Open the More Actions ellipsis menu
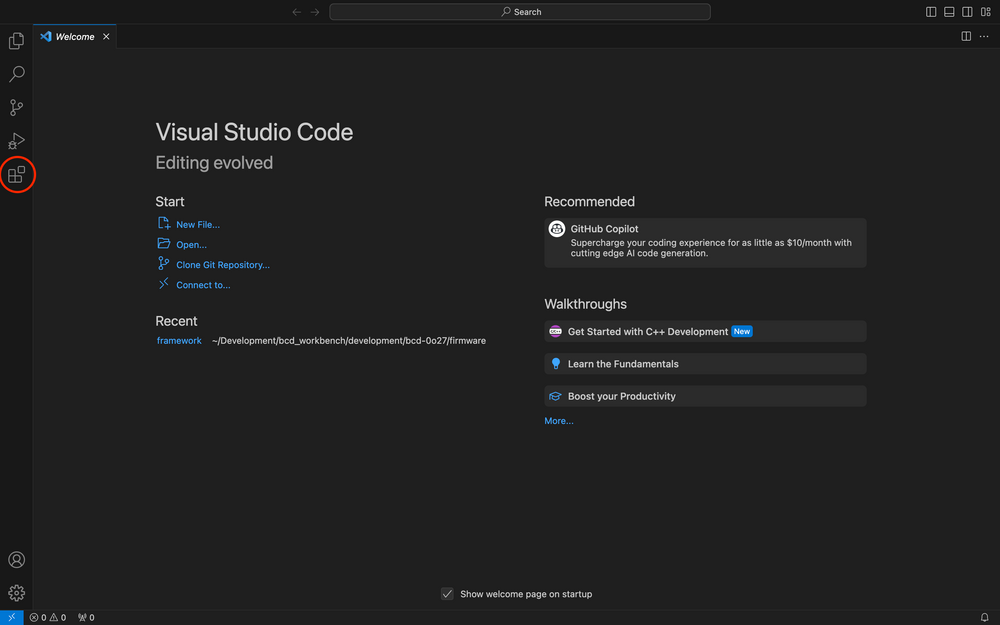Image resolution: width=1000 pixels, height=625 pixels. [984, 37]
